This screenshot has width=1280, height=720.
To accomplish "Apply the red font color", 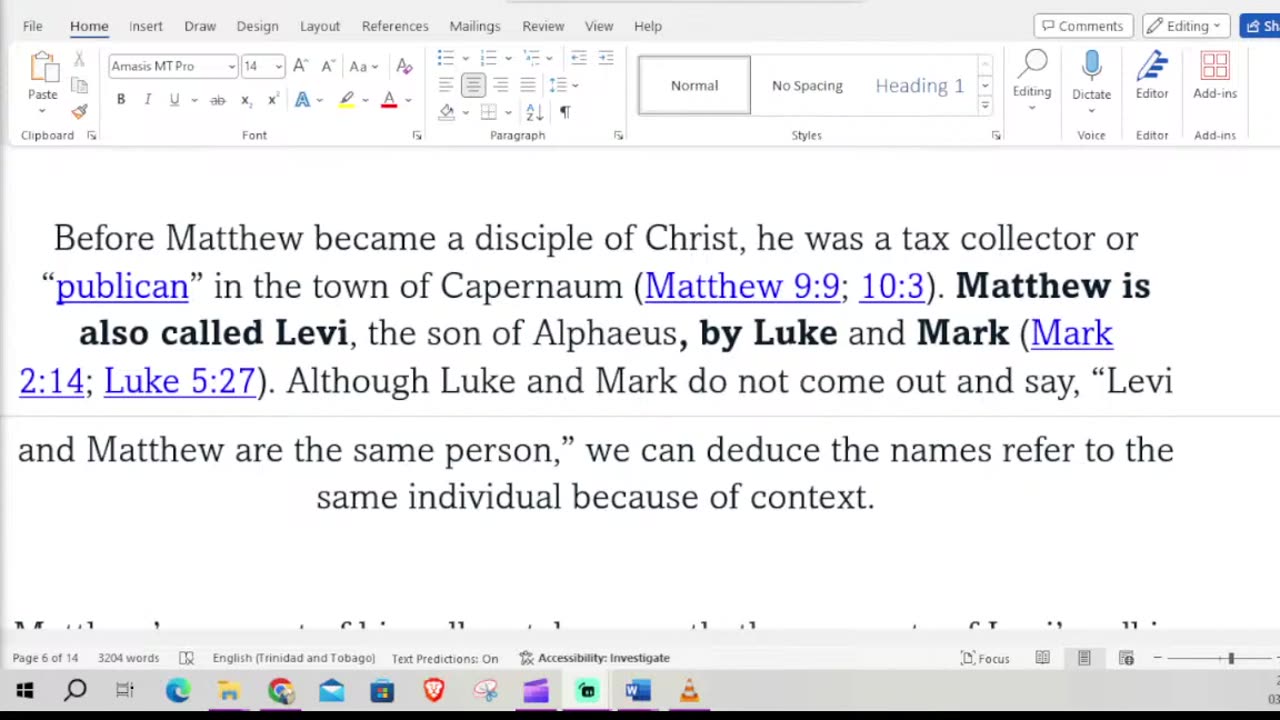I will click(x=389, y=100).
